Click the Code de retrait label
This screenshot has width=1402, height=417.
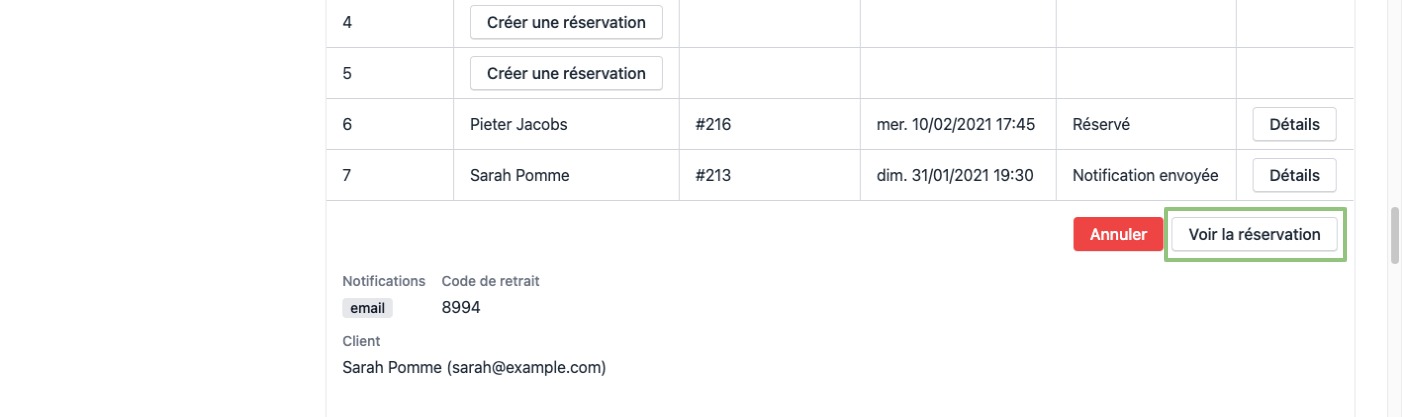[490, 281]
